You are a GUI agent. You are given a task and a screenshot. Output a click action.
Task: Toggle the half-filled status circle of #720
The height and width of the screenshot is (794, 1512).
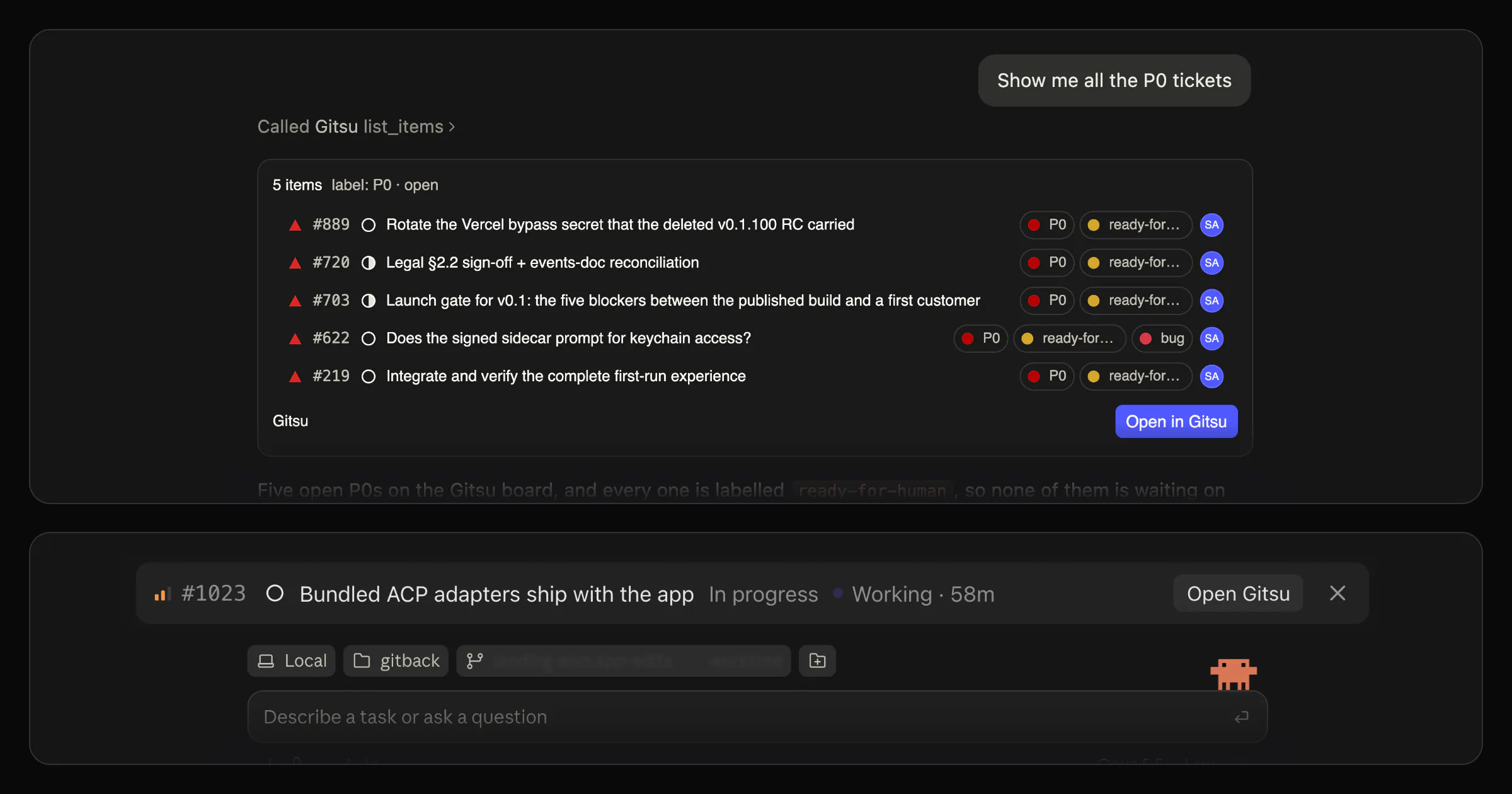tap(369, 263)
